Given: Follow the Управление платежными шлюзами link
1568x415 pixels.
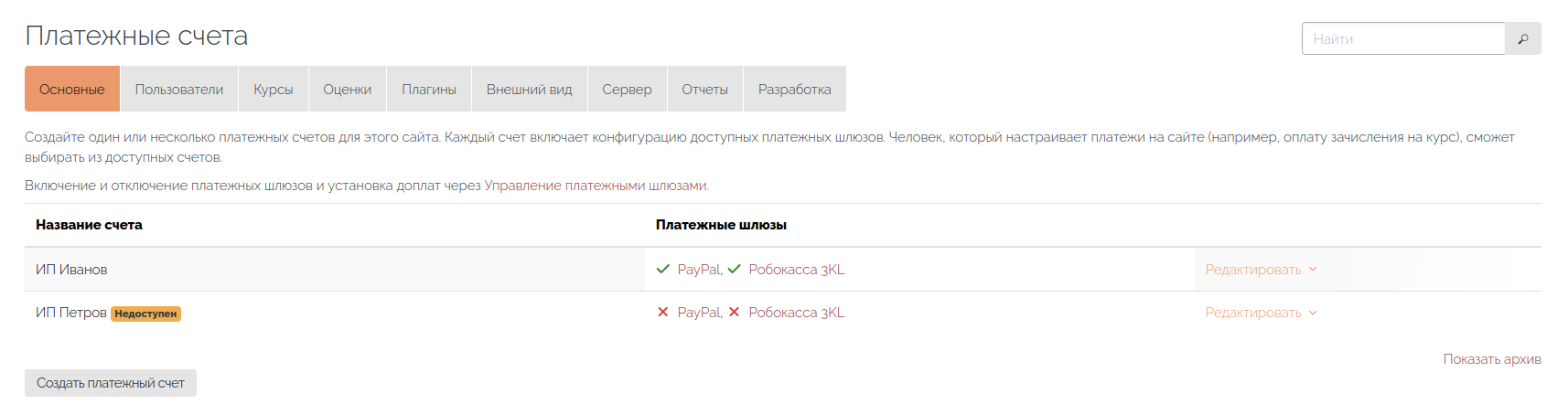Looking at the screenshot, I should pos(596,186).
